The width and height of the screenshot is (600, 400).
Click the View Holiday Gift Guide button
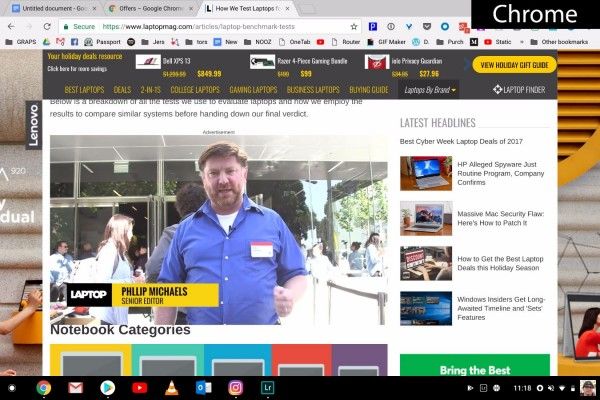pyautogui.click(x=514, y=65)
